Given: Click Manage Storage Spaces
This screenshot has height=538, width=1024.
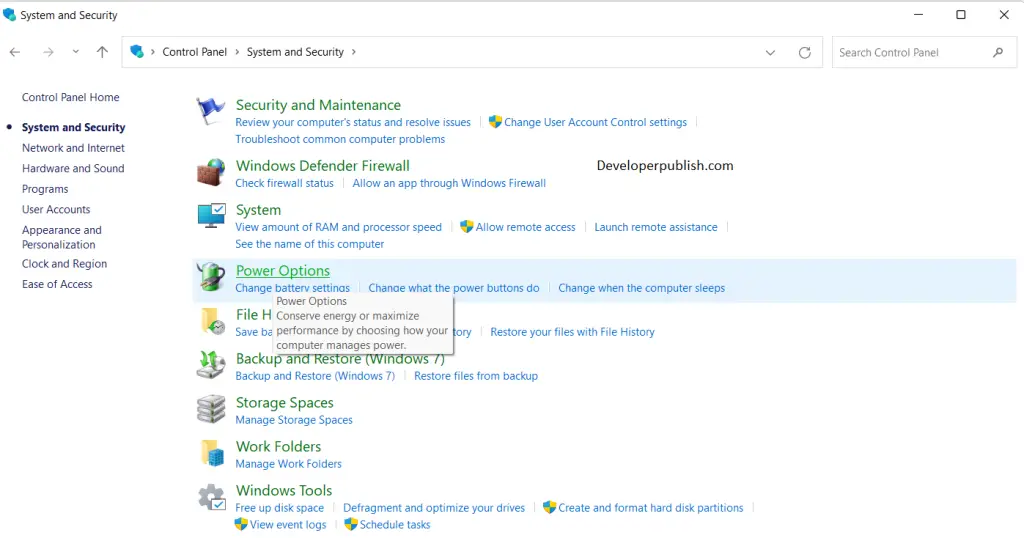Looking at the screenshot, I should pos(294,420).
